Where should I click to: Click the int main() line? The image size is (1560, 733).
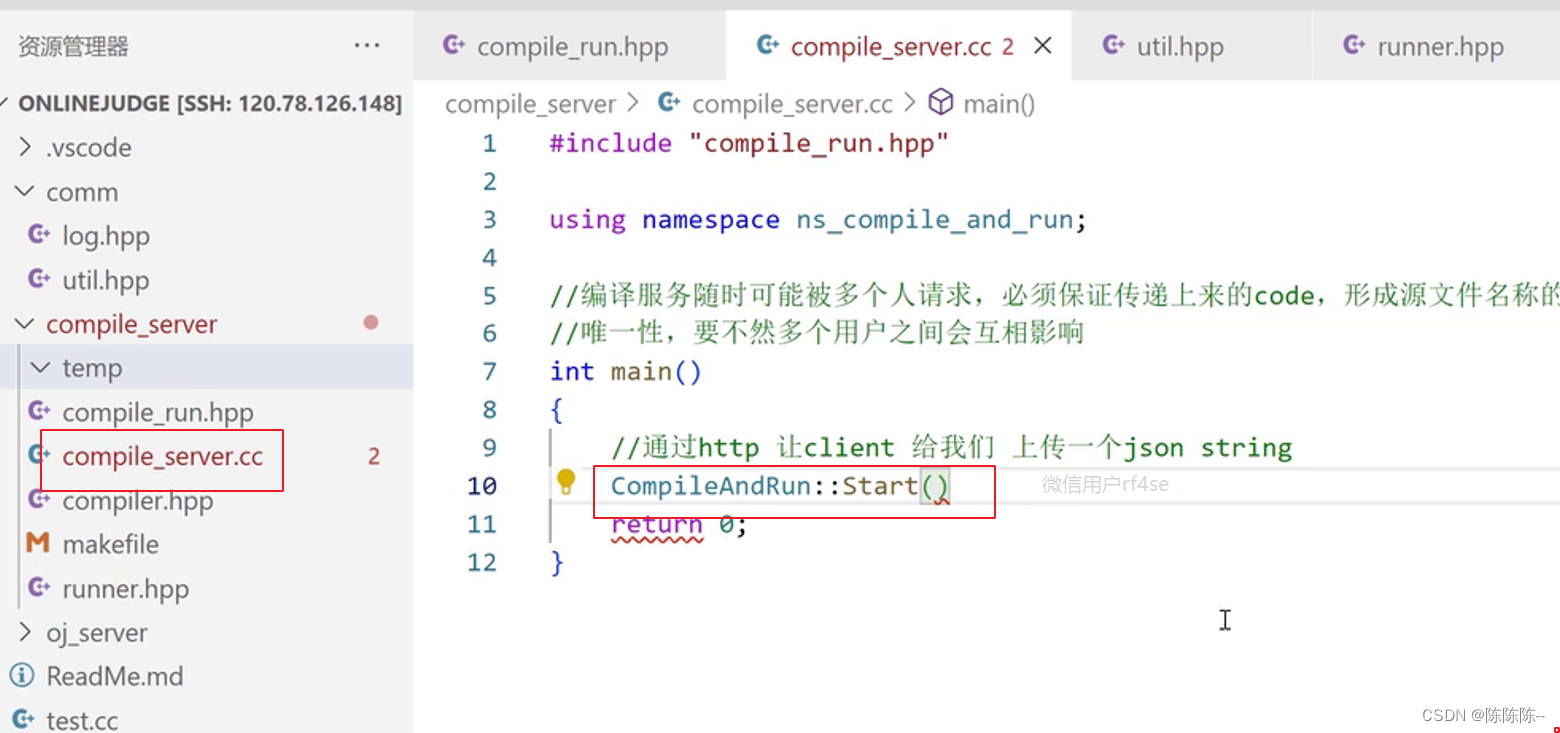[626, 371]
